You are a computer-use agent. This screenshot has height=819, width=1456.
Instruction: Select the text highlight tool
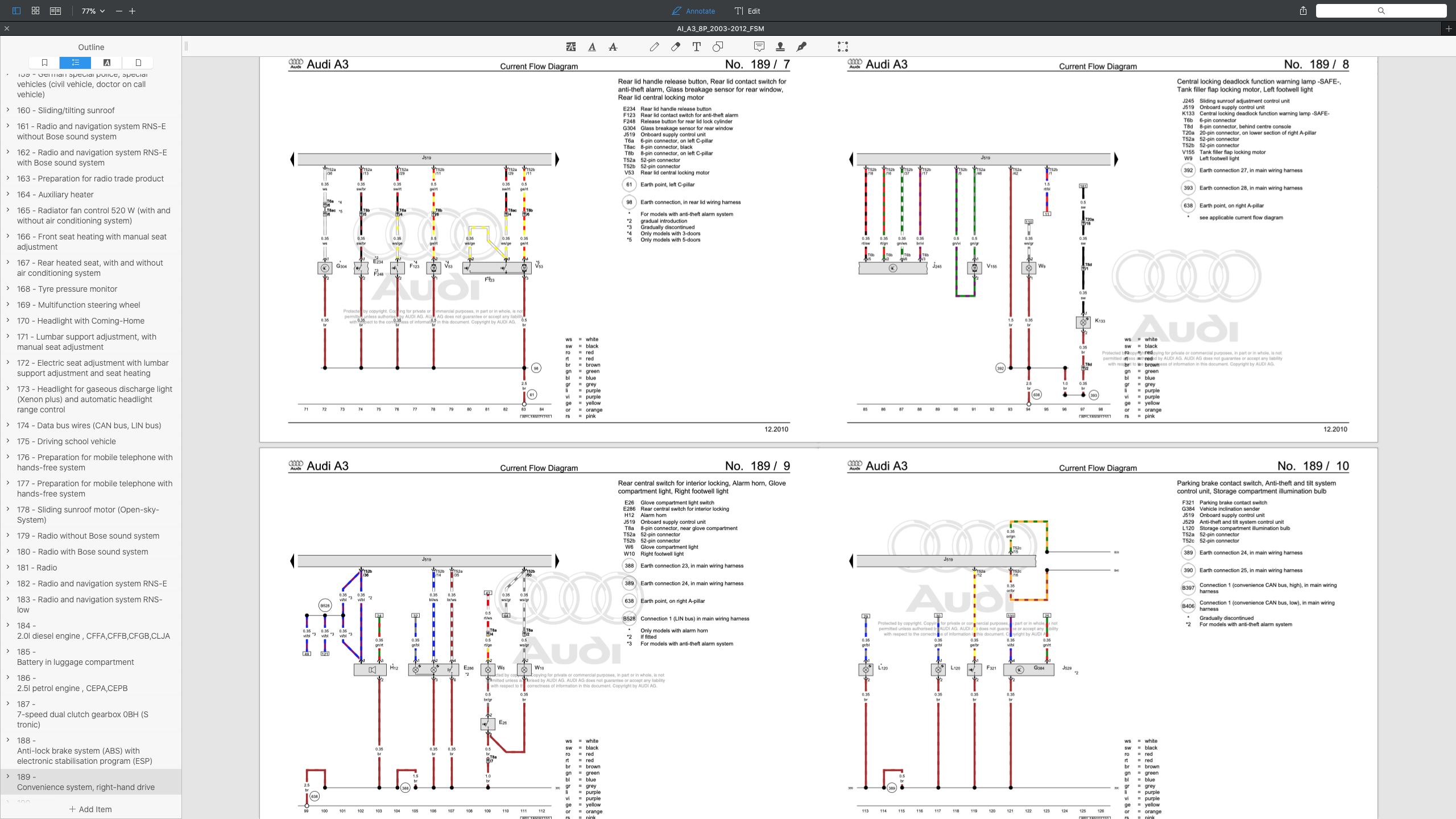pyautogui.click(x=570, y=47)
